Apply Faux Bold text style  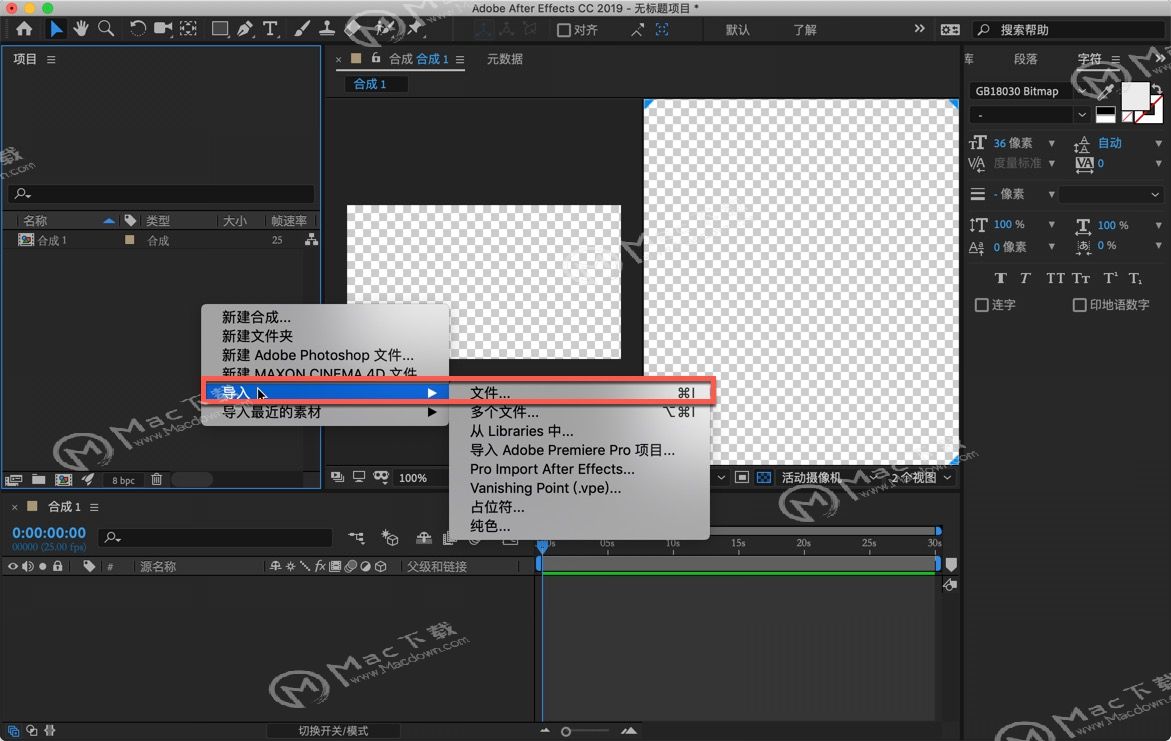[1001, 279]
